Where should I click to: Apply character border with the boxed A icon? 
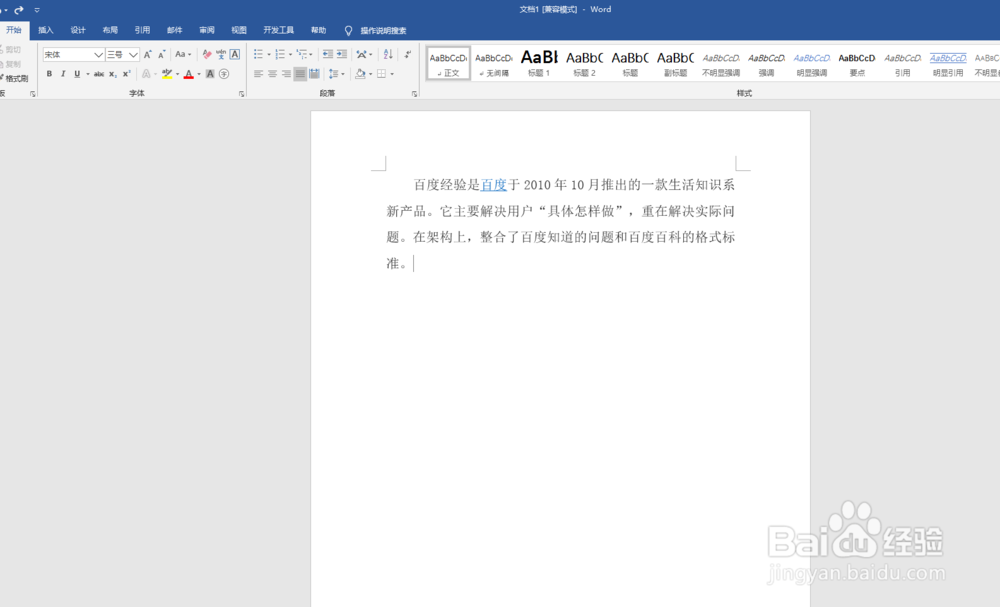click(235, 55)
